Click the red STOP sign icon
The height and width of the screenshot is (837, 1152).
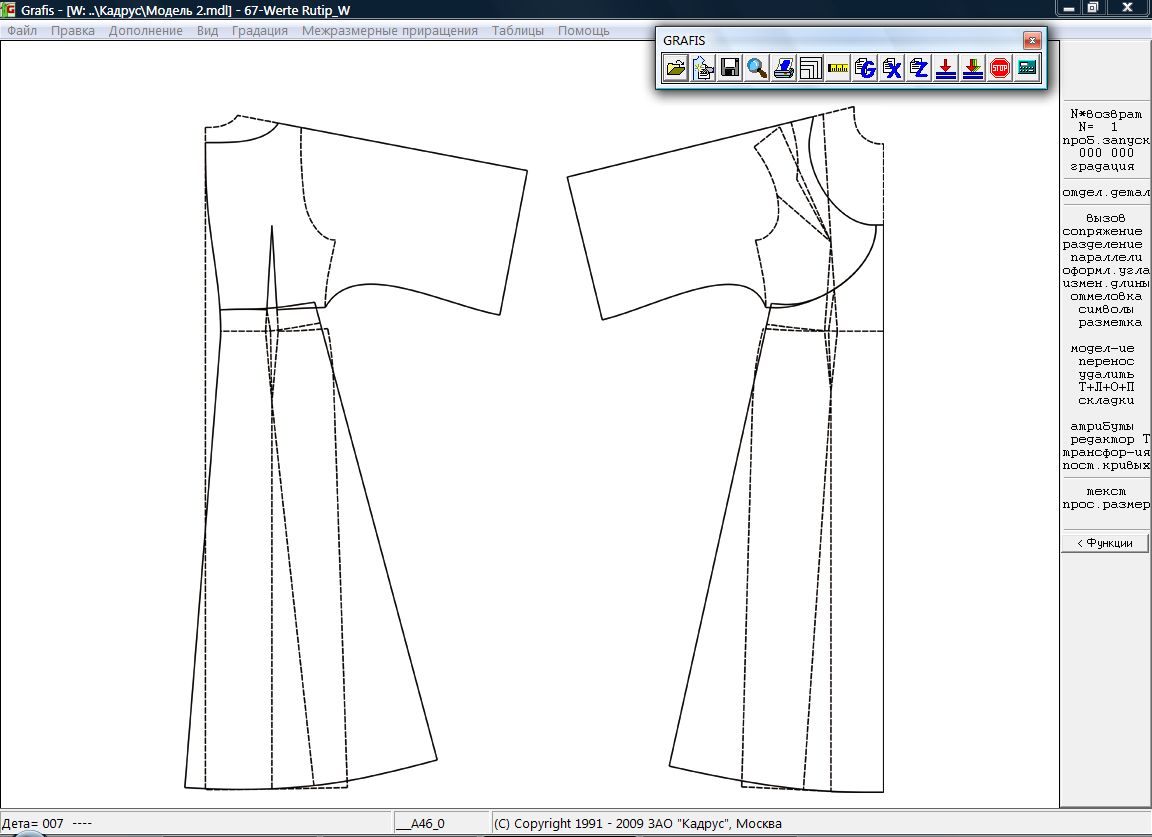click(999, 69)
